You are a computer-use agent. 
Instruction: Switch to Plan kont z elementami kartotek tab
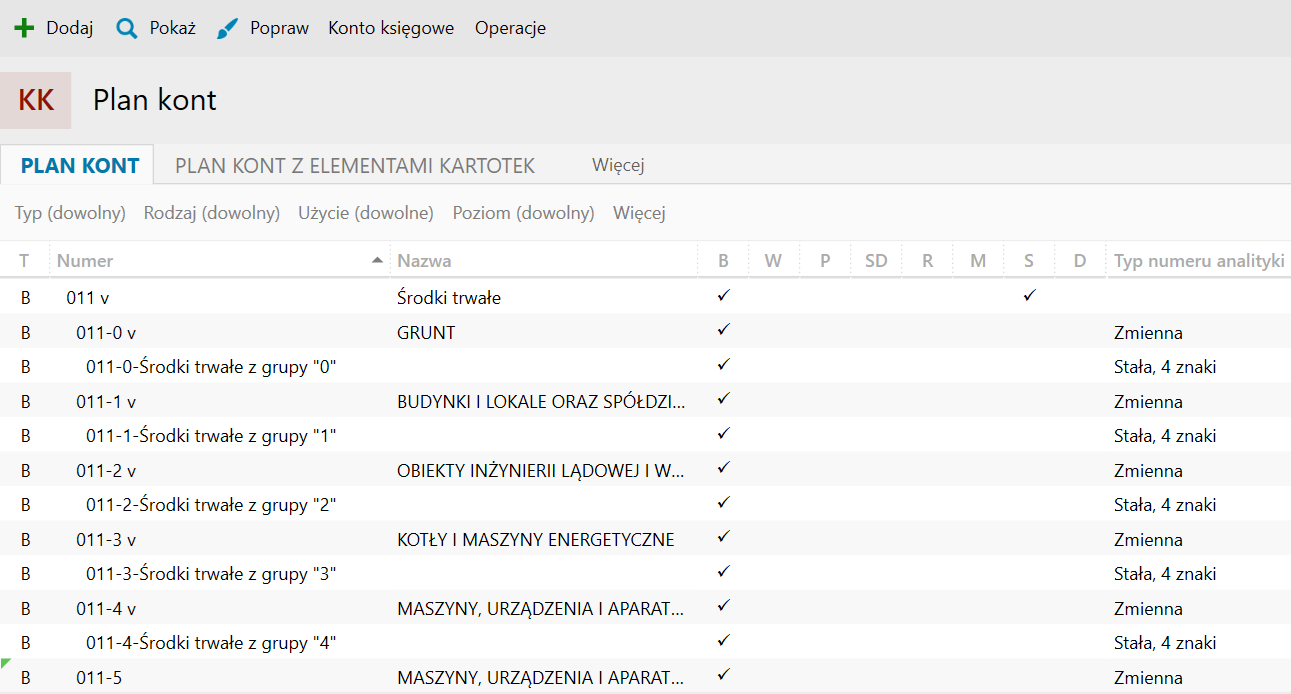355,166
